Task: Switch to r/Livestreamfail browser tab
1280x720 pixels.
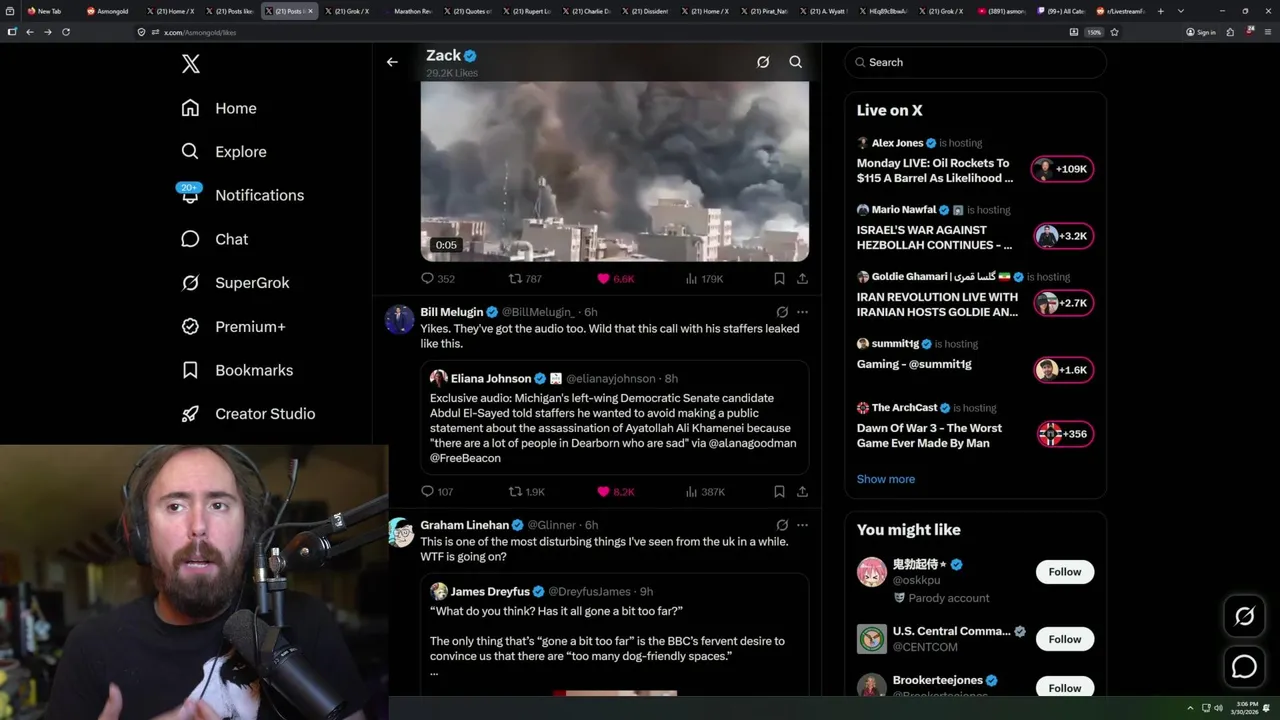Action: pos(1122,11)
